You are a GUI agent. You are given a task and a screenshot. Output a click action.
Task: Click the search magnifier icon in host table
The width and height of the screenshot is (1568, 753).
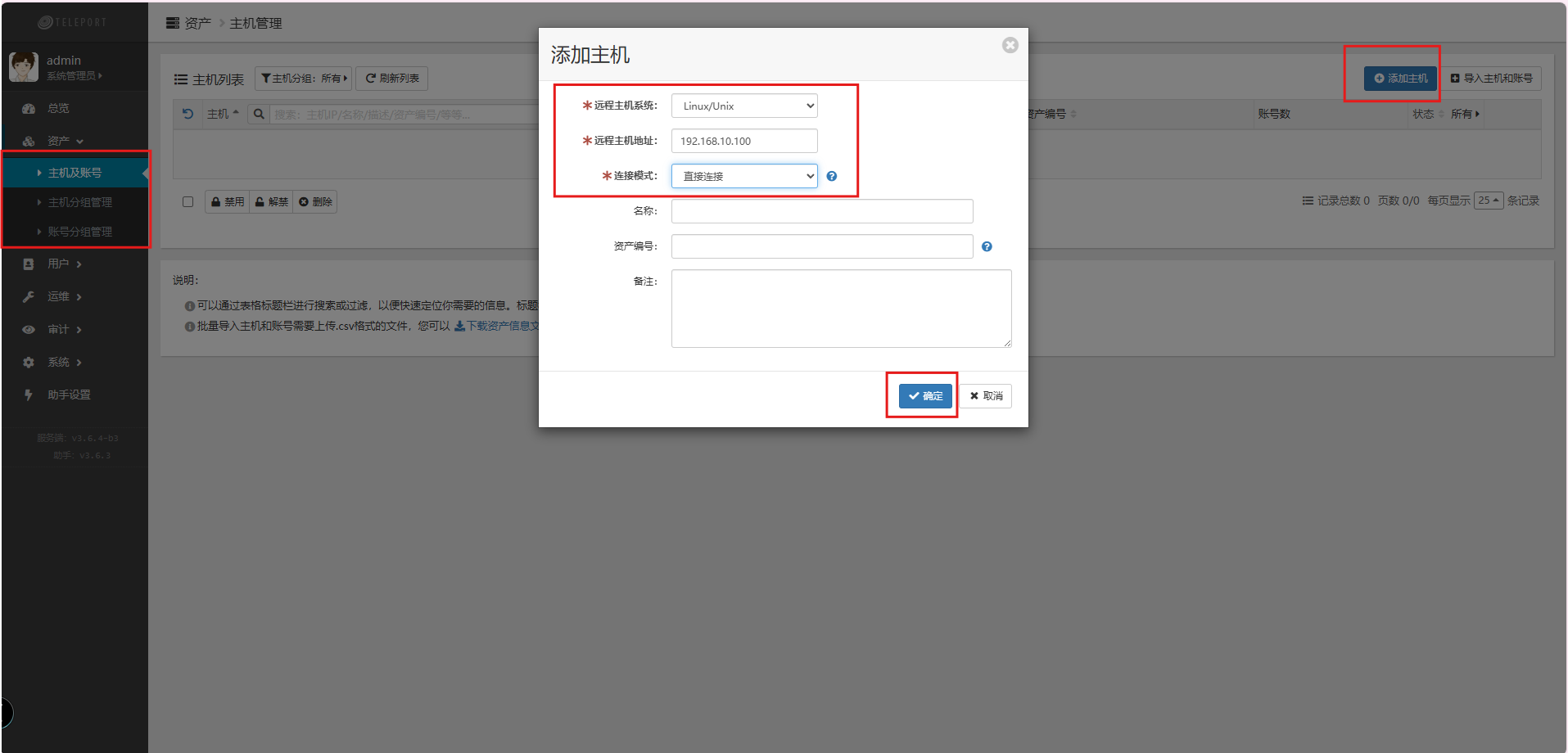point(259,114)
